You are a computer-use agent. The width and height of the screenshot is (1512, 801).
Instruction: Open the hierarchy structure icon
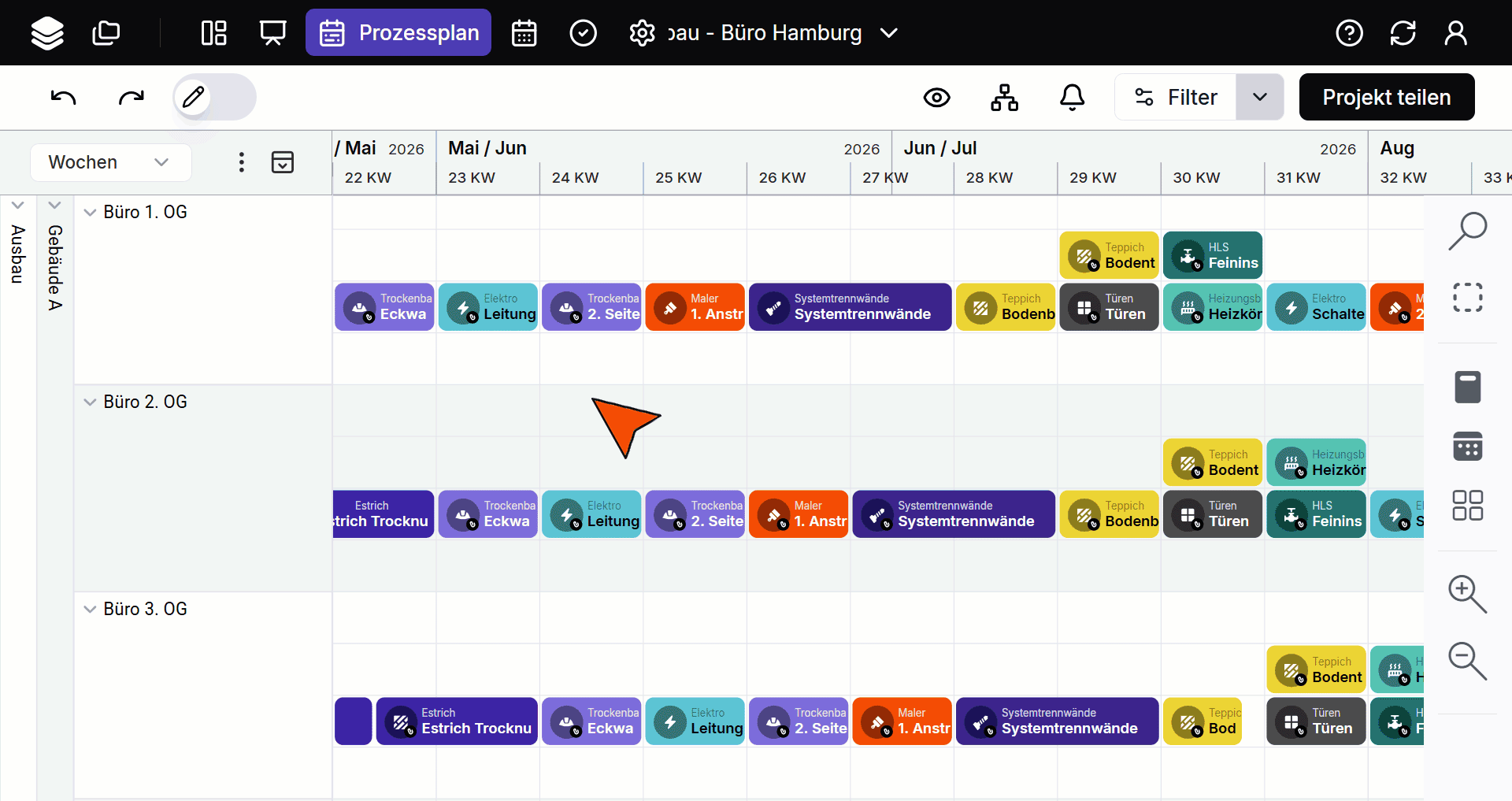tap(1004, 97)
